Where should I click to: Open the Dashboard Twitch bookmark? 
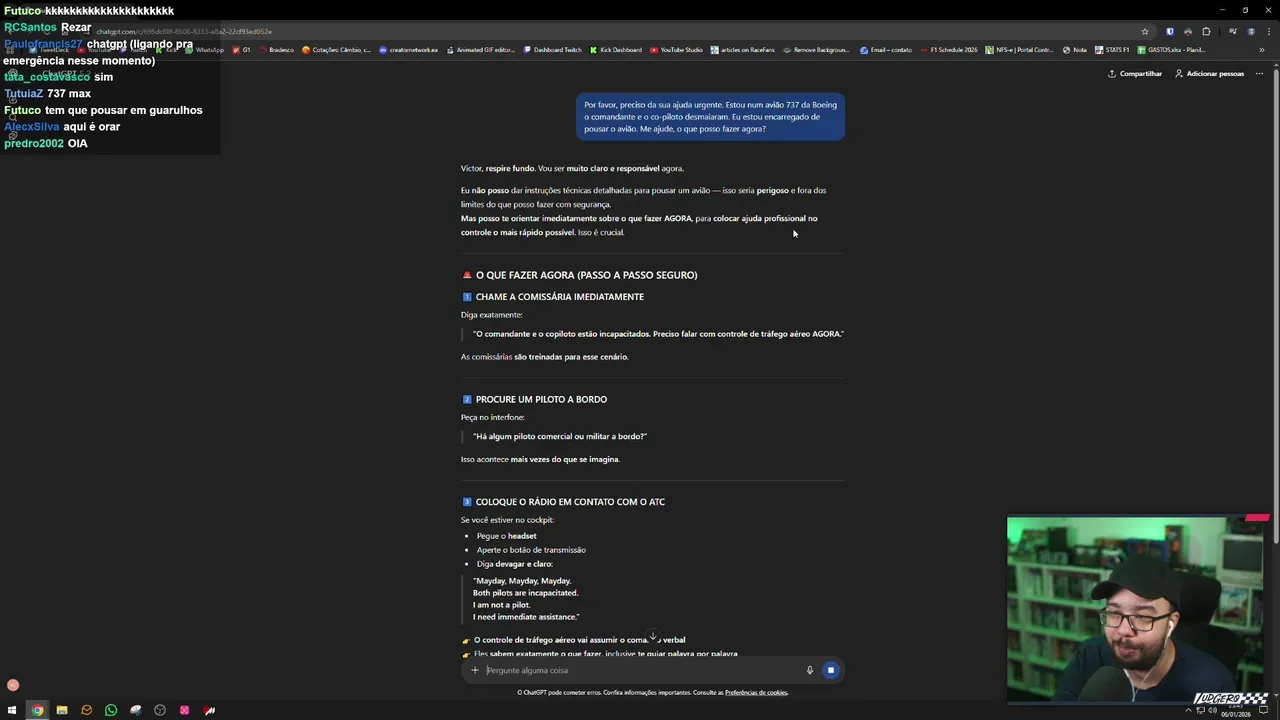(552, 50)
